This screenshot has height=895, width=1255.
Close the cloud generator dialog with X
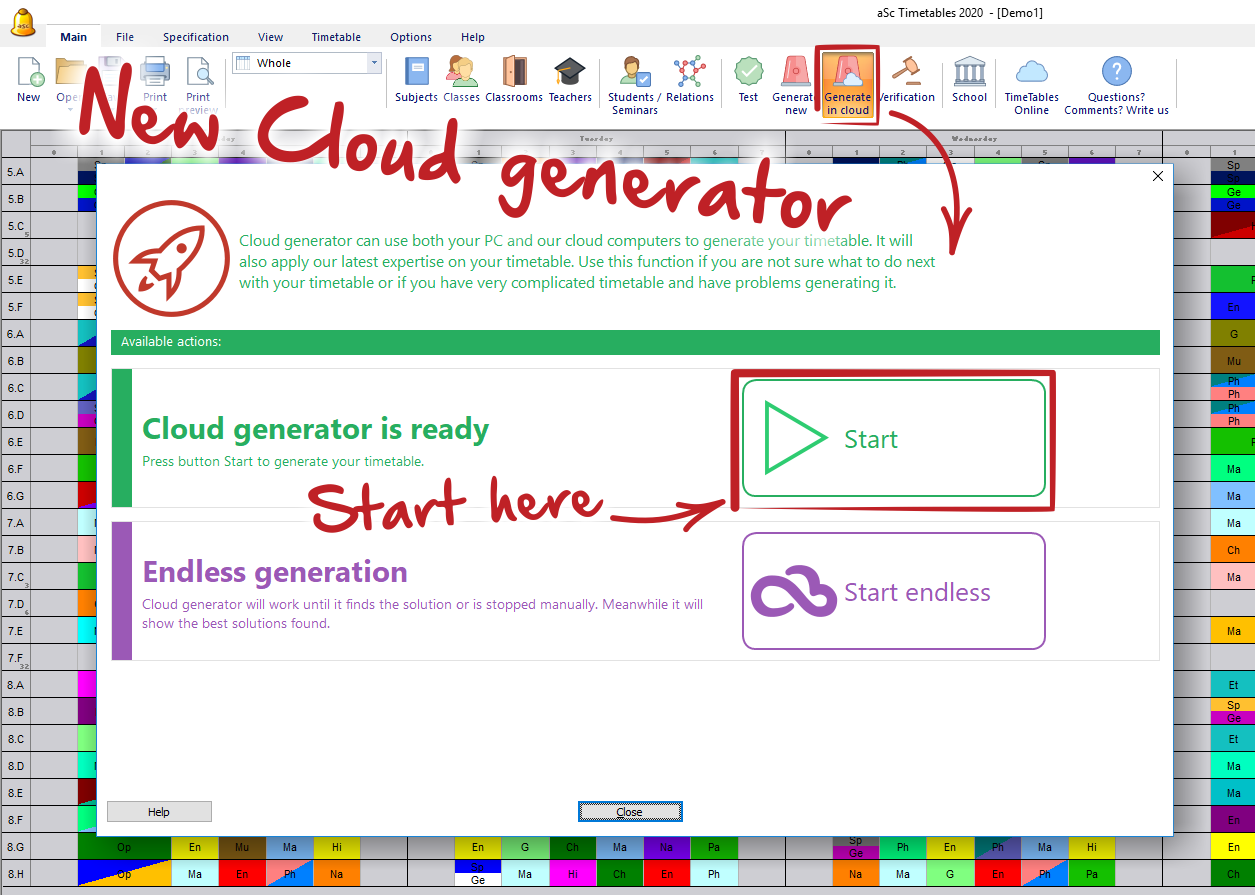pos(1158,176)
